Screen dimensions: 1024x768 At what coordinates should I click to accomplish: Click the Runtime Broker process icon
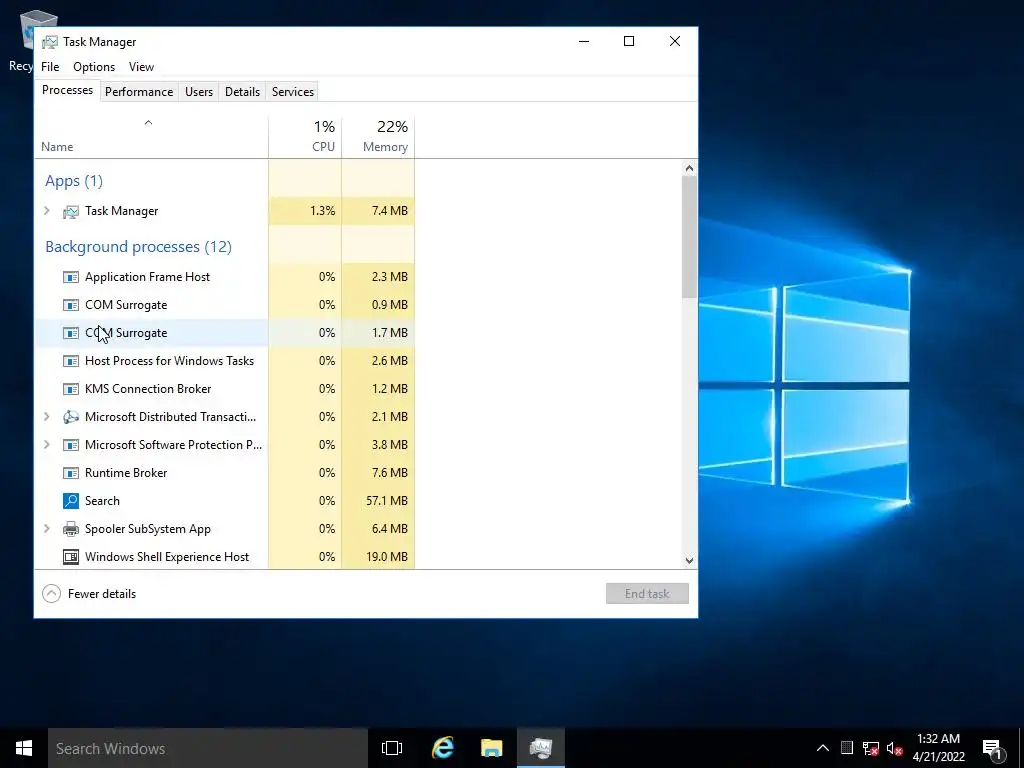(71, 473)
